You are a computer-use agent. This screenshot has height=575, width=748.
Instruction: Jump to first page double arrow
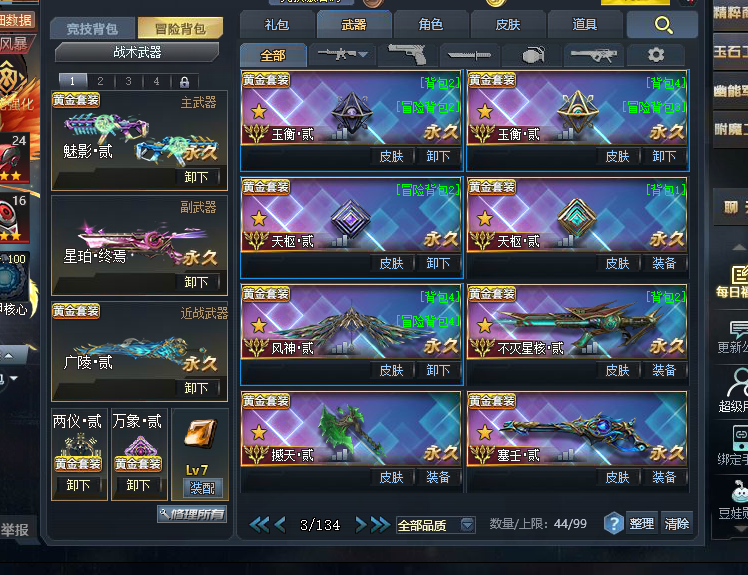tap(259, 525)
